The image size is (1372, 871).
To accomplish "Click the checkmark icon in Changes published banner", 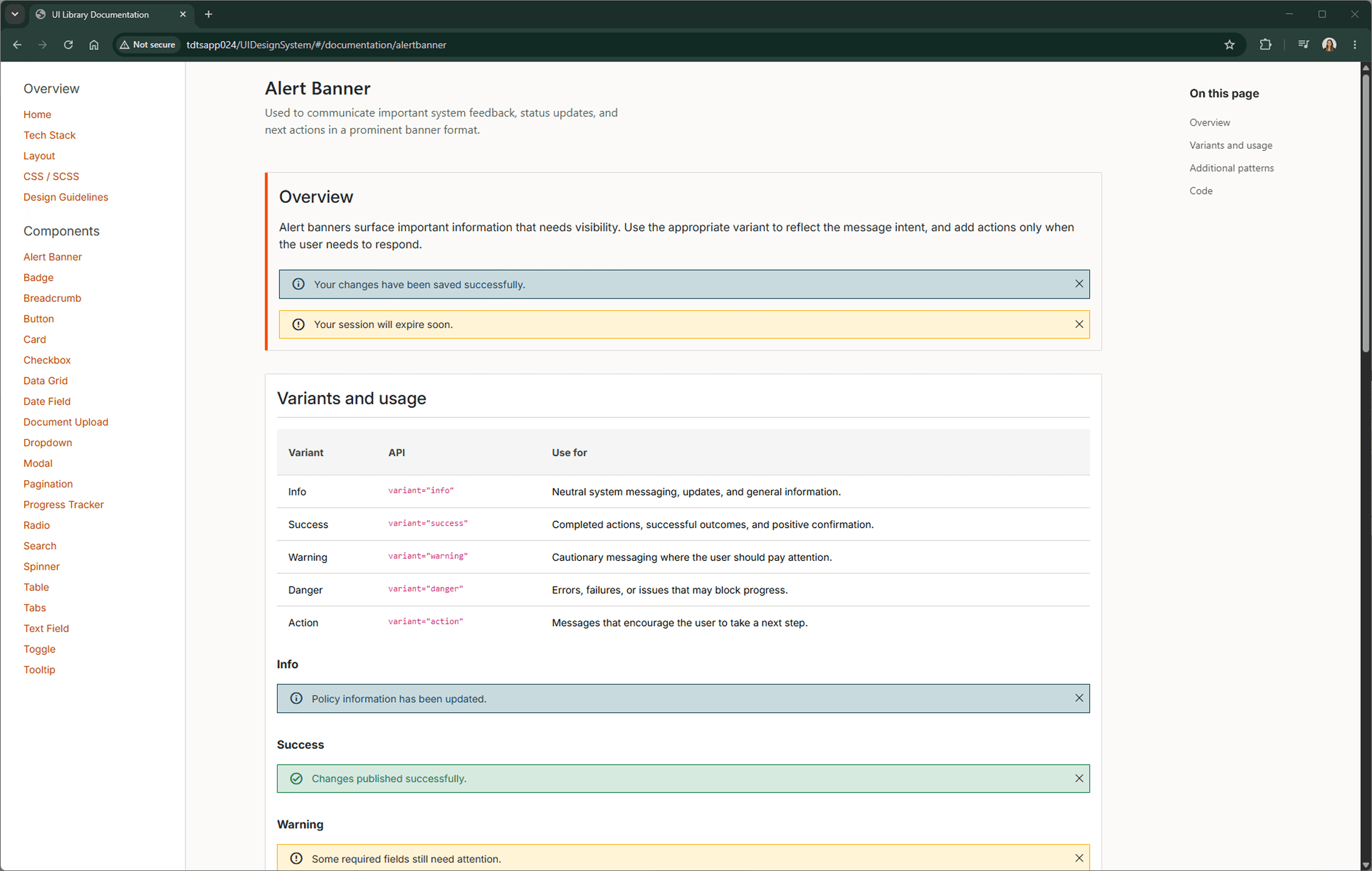I will point(296,778).
